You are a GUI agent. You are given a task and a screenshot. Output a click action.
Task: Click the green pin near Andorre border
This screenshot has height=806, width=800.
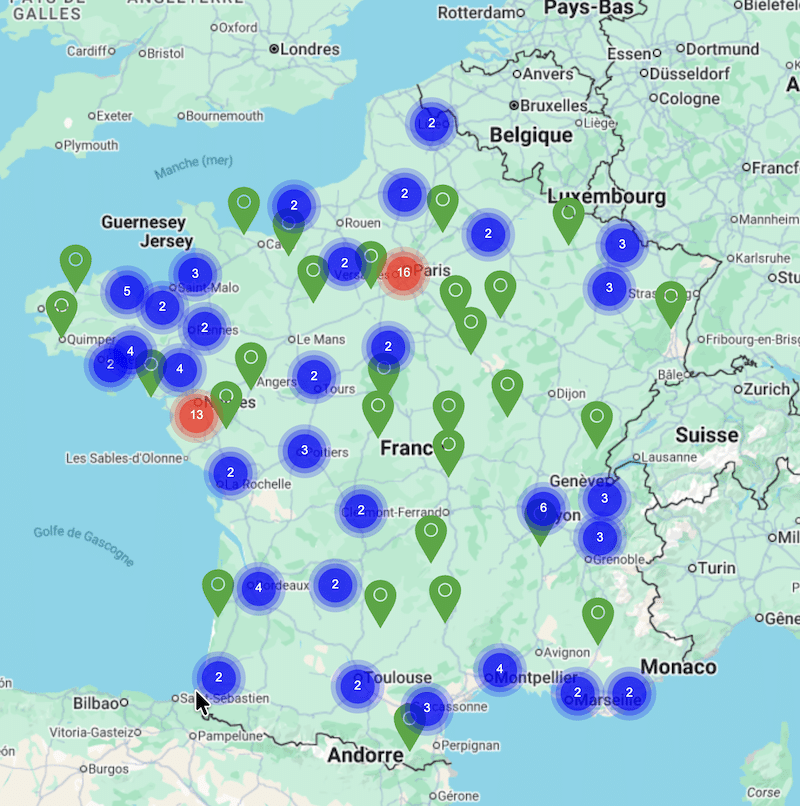[409, 722]
